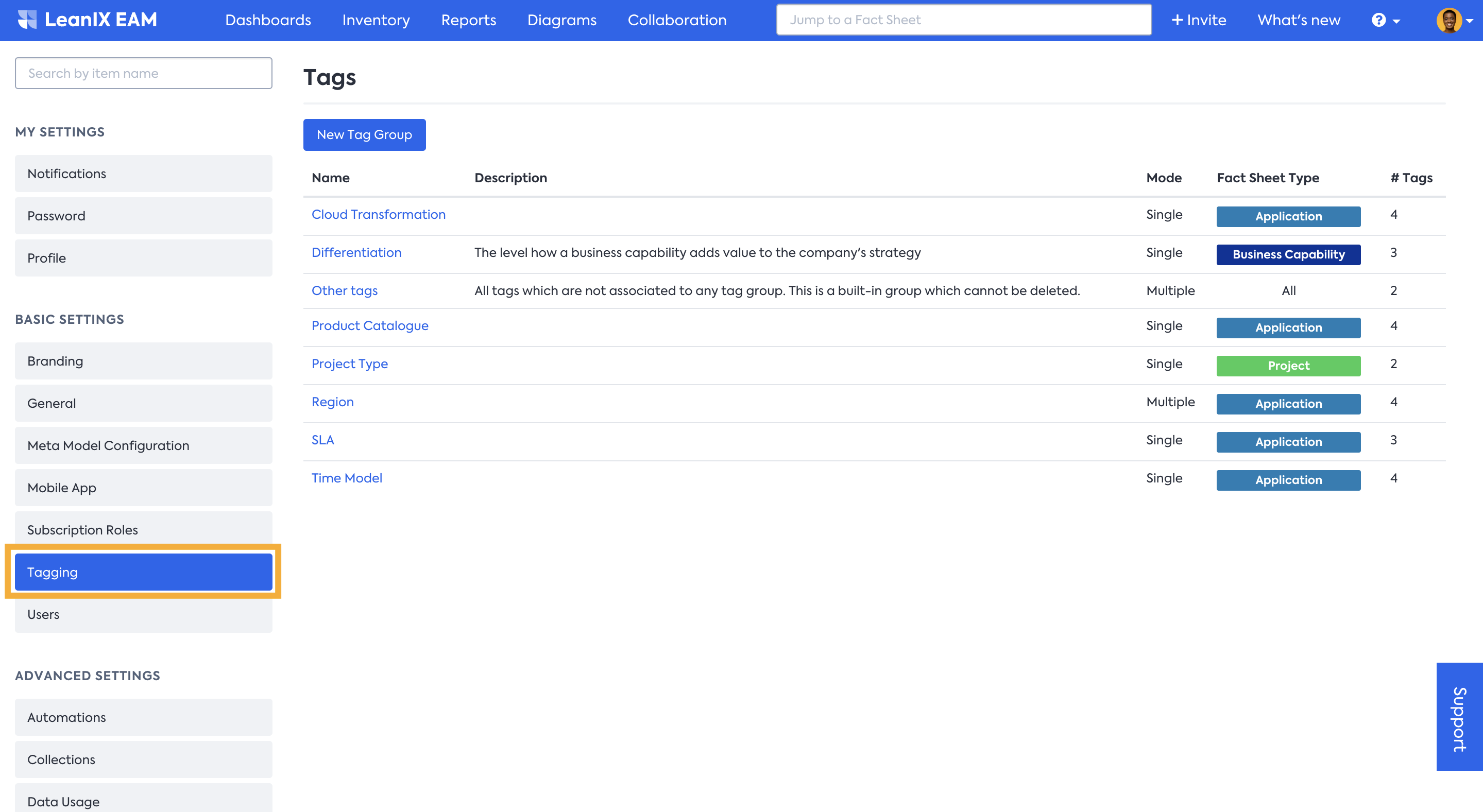
Task: Open the Support side tab
Action: tap(1459, 716)
